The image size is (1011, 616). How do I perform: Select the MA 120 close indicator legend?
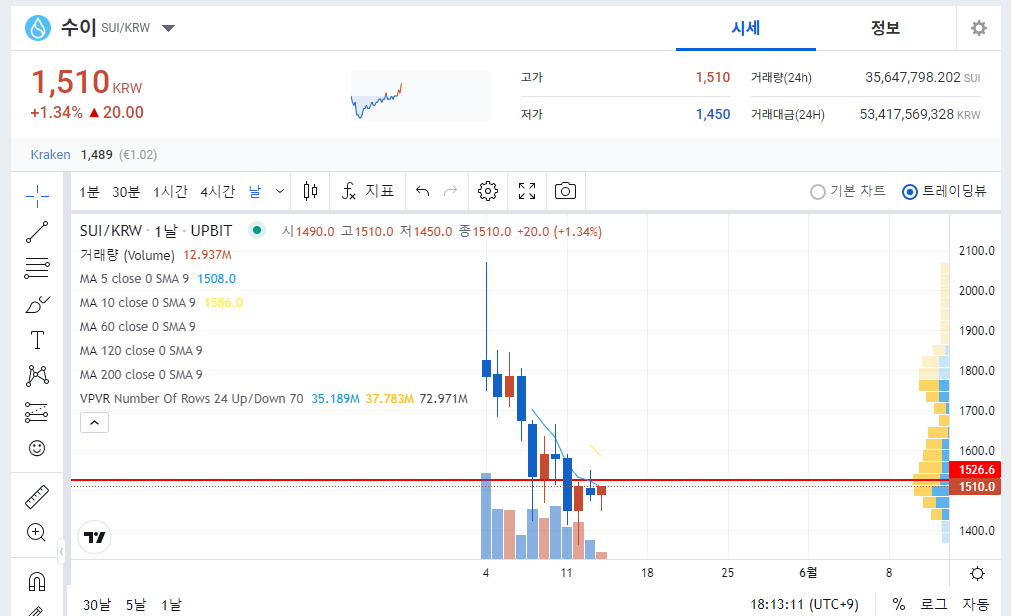point(141,350)
